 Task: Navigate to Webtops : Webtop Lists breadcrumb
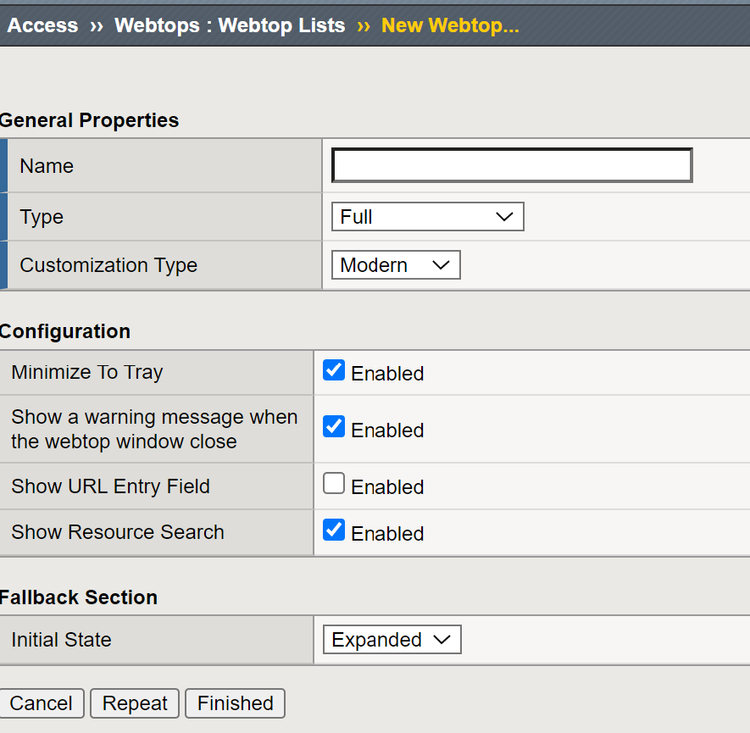pos(230,25)
